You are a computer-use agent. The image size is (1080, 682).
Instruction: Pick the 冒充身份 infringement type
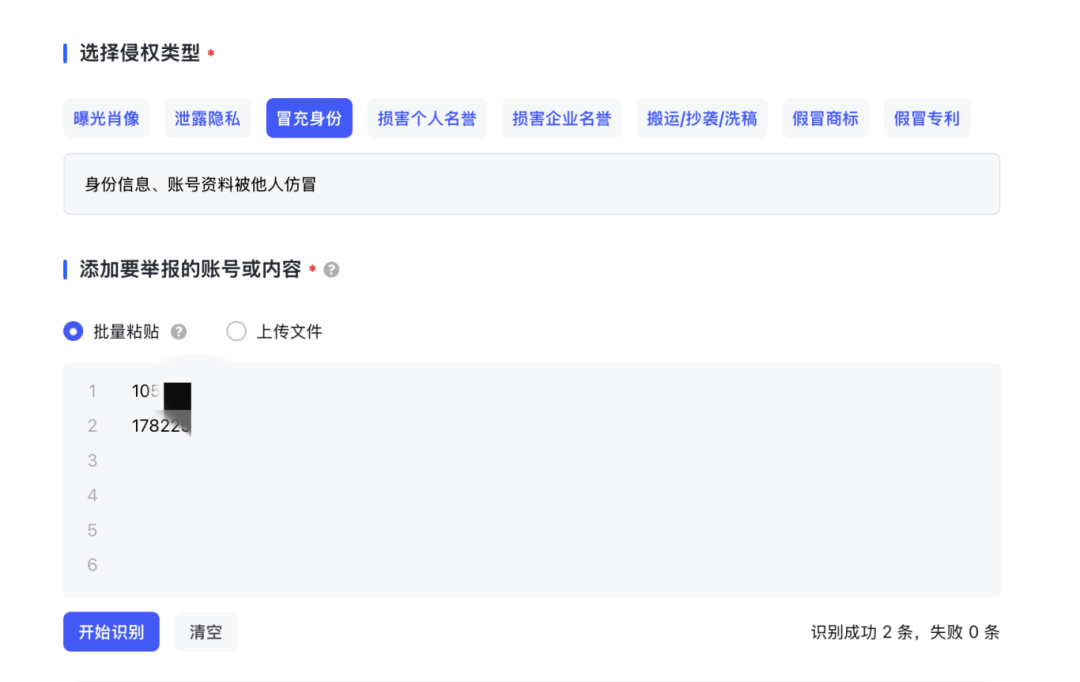[x=309, y=118]
